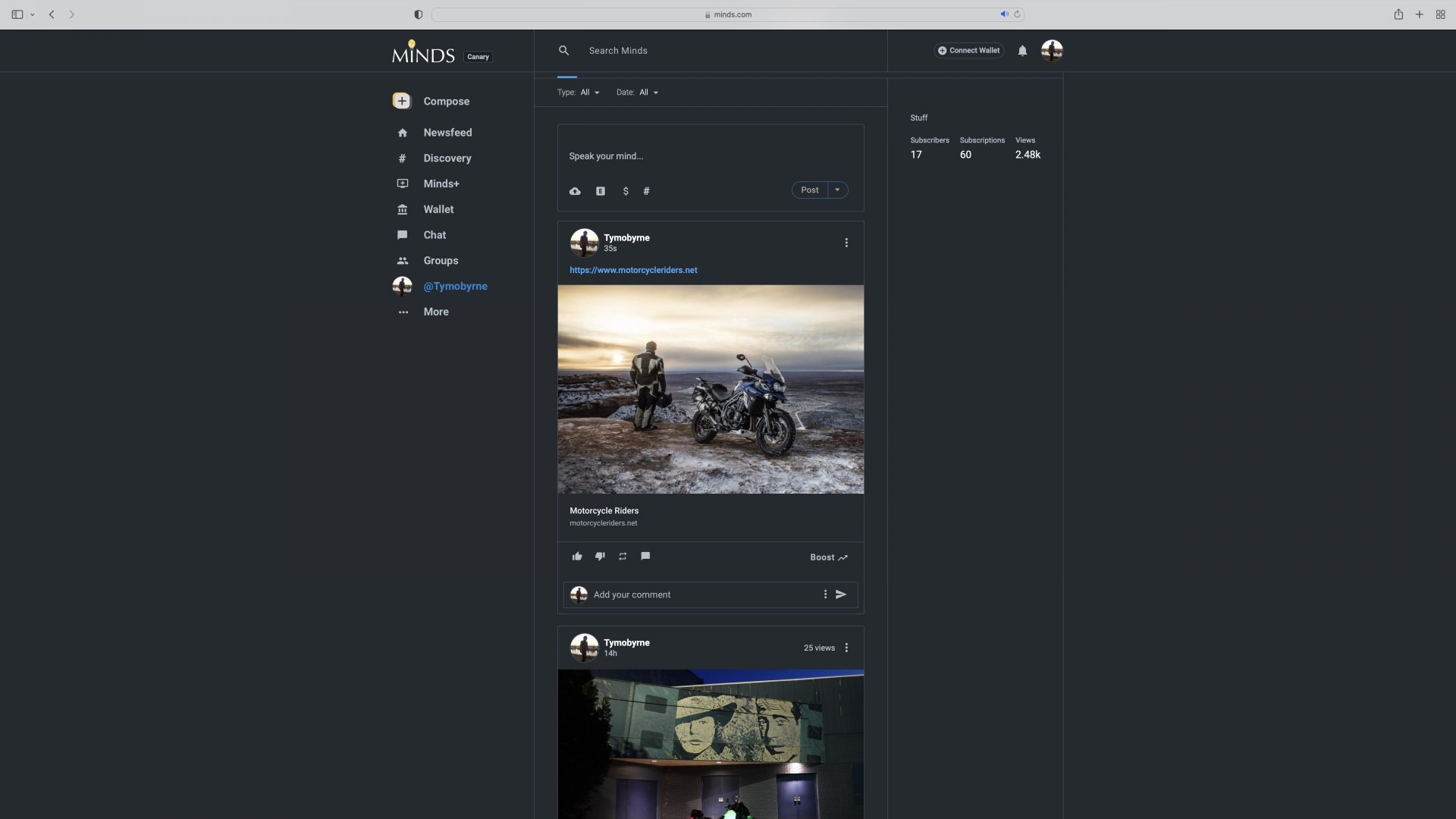Open the Post button dropdown arrow

[x=837, y=190]
